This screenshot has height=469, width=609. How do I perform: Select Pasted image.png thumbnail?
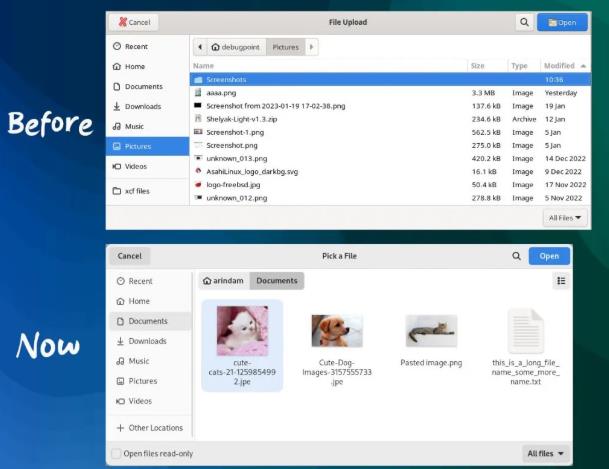tap(431, 331)
